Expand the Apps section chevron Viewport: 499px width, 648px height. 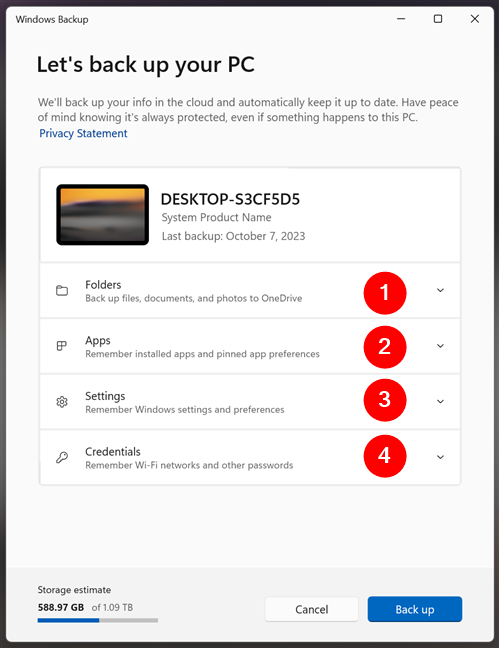pos(440,346)
